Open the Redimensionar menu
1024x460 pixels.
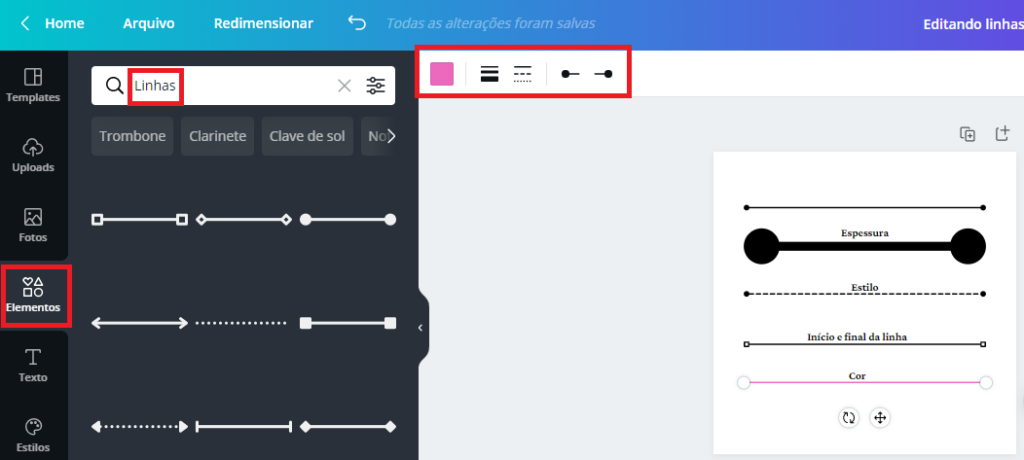pyautogui.click(x=264, y=24)
